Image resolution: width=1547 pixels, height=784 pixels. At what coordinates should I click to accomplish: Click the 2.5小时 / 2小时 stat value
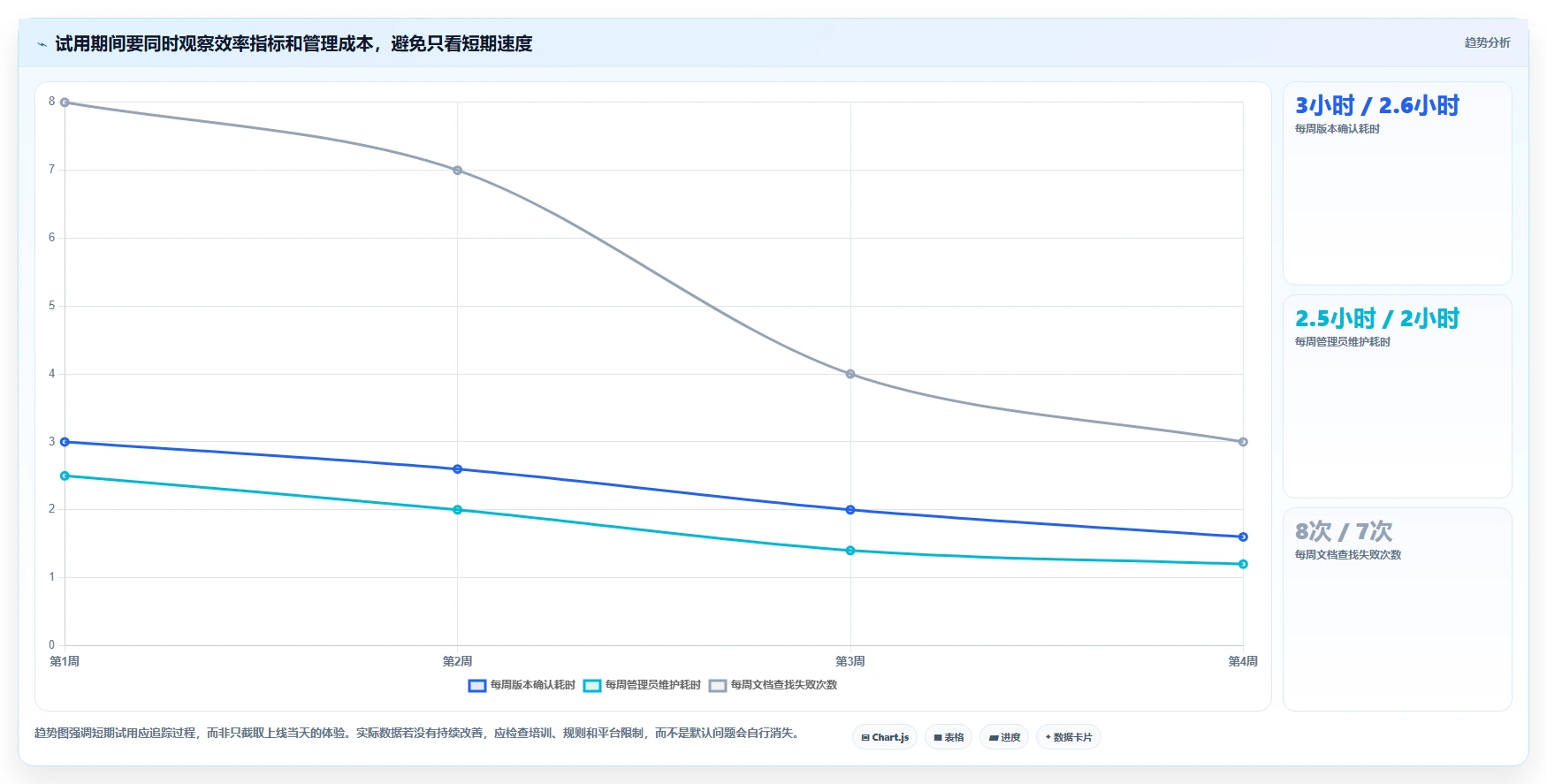pos(1377,319)
